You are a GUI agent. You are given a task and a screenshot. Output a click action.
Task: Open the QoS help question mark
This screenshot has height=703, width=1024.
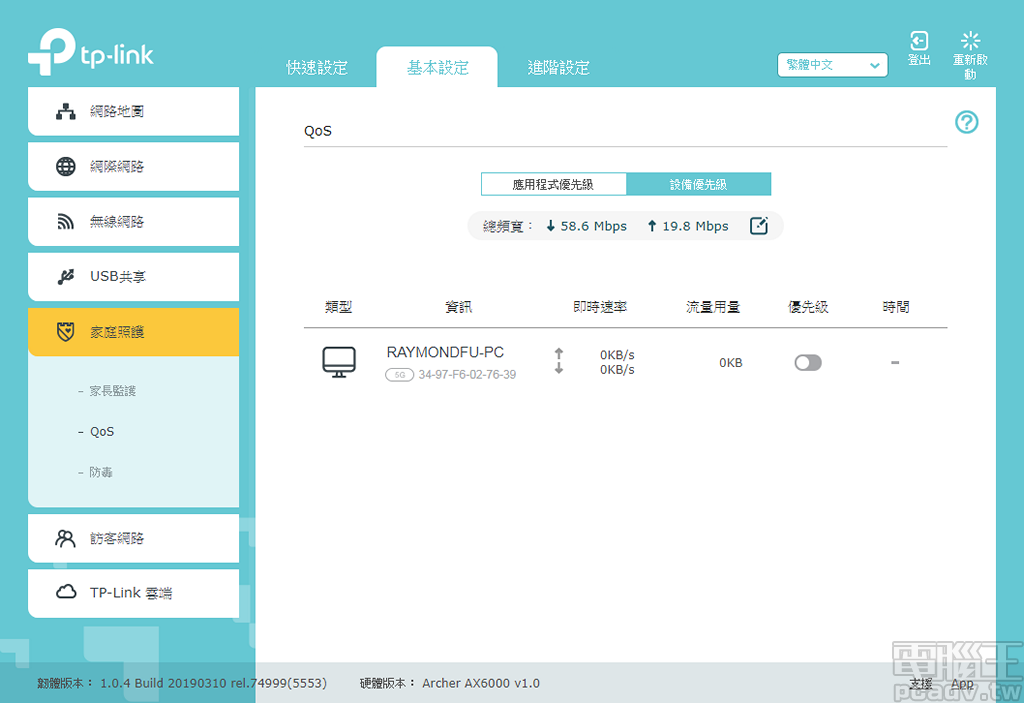966,122
